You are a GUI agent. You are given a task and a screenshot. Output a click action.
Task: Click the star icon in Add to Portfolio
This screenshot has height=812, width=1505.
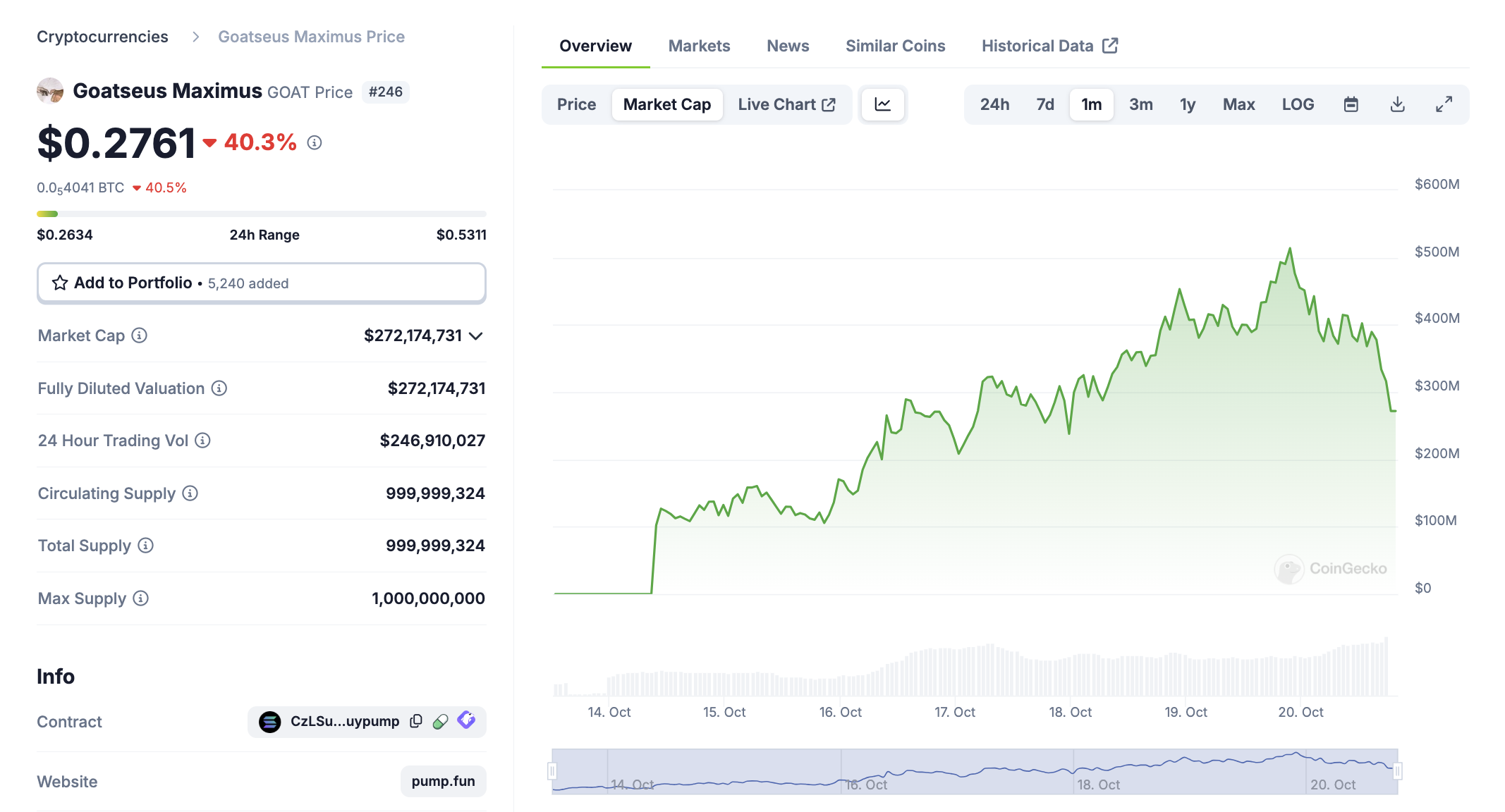[60, 283]
